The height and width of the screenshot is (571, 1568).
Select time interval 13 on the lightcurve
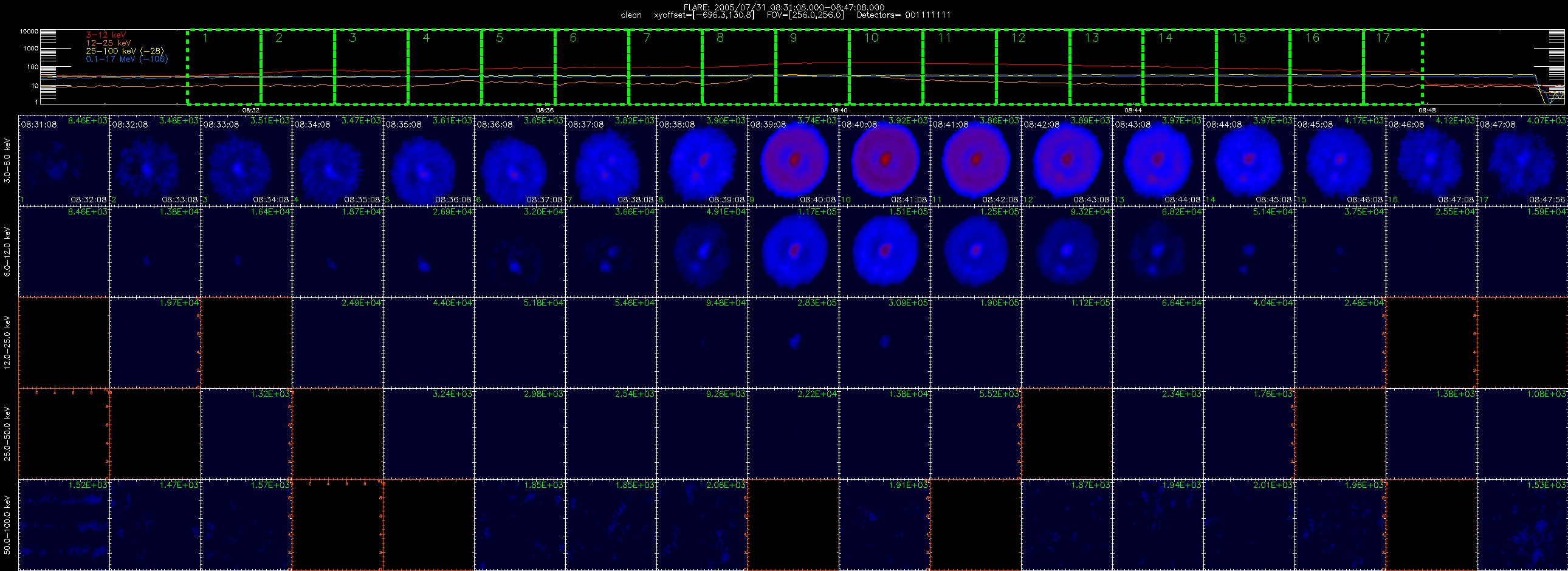[1107, 66]
